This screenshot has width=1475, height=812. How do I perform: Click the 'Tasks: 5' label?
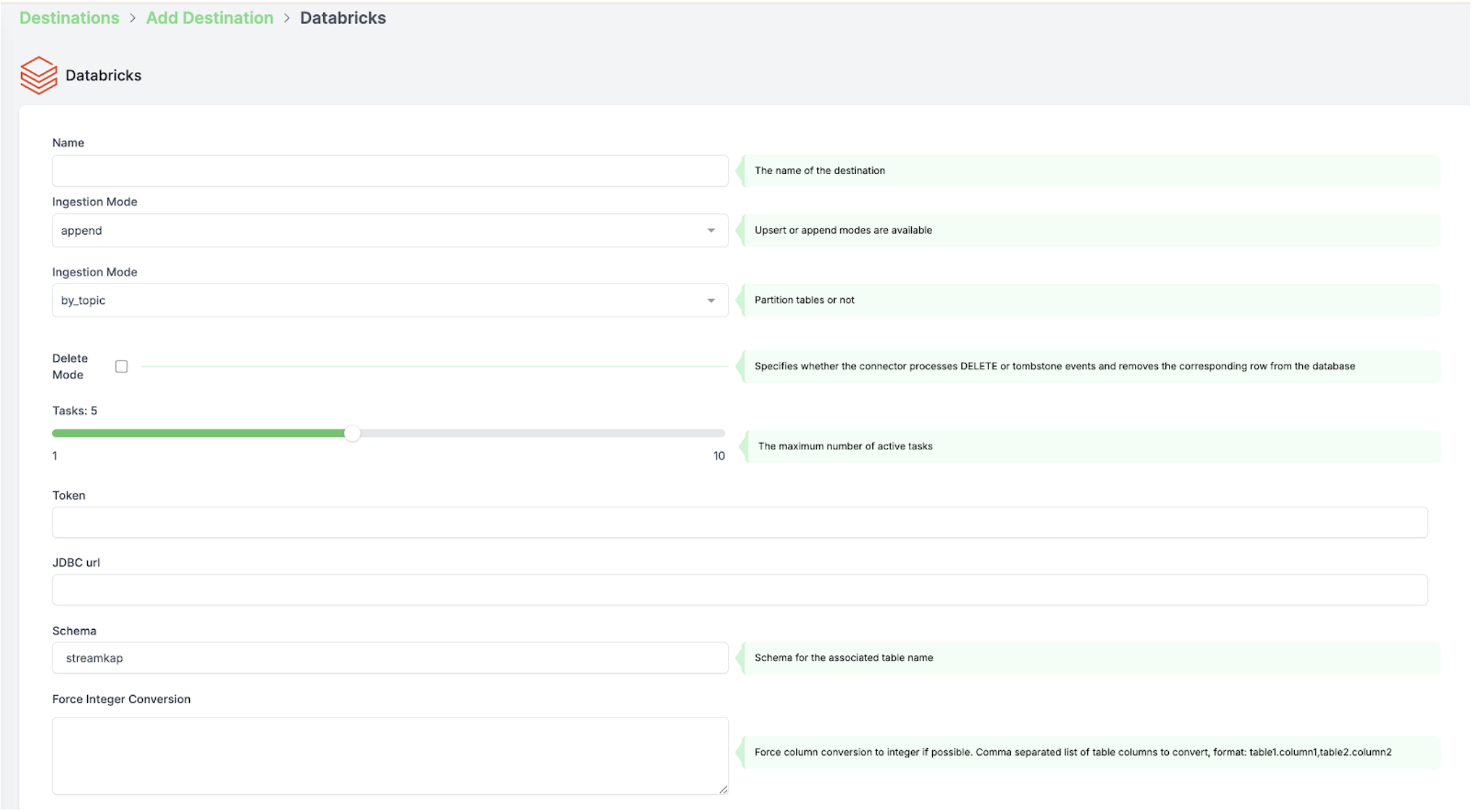(75, 411)
